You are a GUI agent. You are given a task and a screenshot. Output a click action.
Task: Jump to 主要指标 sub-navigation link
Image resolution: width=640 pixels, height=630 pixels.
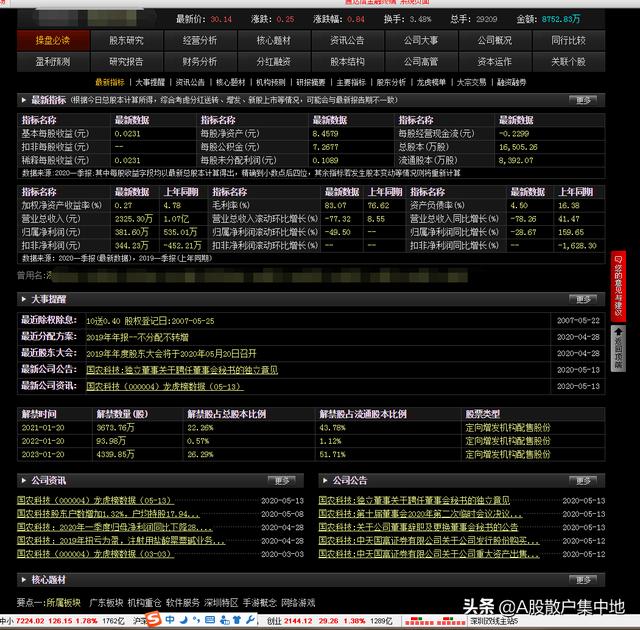(x=351, y=82)
